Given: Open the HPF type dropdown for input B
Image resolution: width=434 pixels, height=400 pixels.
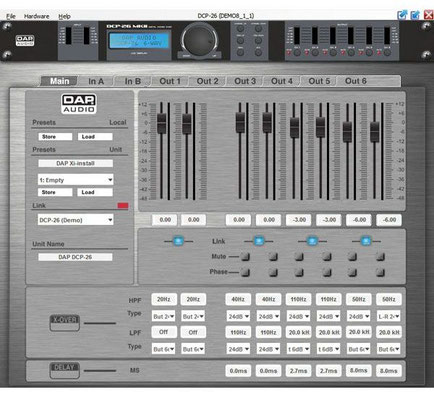Looking at the screenshot, I should tap(193, 316).
